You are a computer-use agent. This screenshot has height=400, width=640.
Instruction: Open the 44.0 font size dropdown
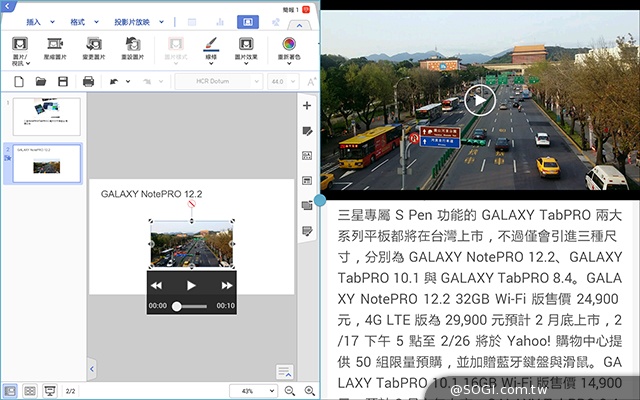(283, 82)
